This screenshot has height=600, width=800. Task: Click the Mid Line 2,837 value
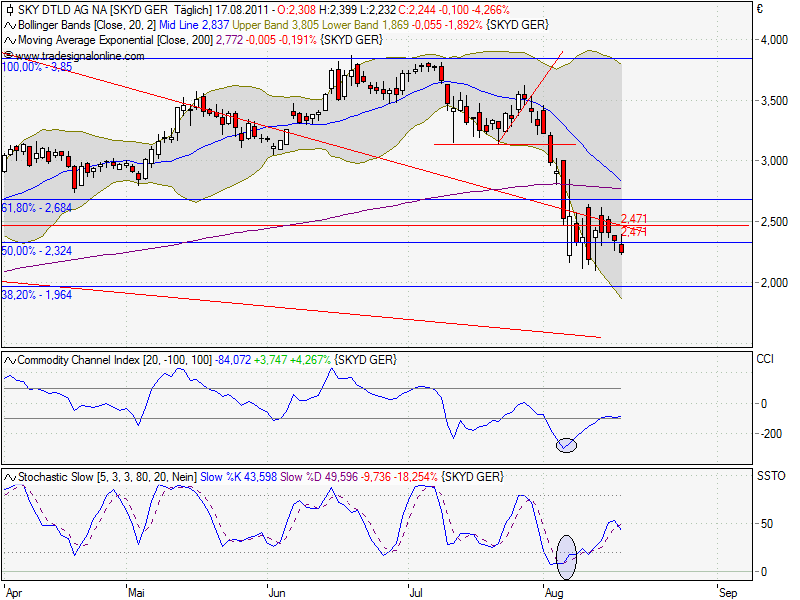point(194,25)
